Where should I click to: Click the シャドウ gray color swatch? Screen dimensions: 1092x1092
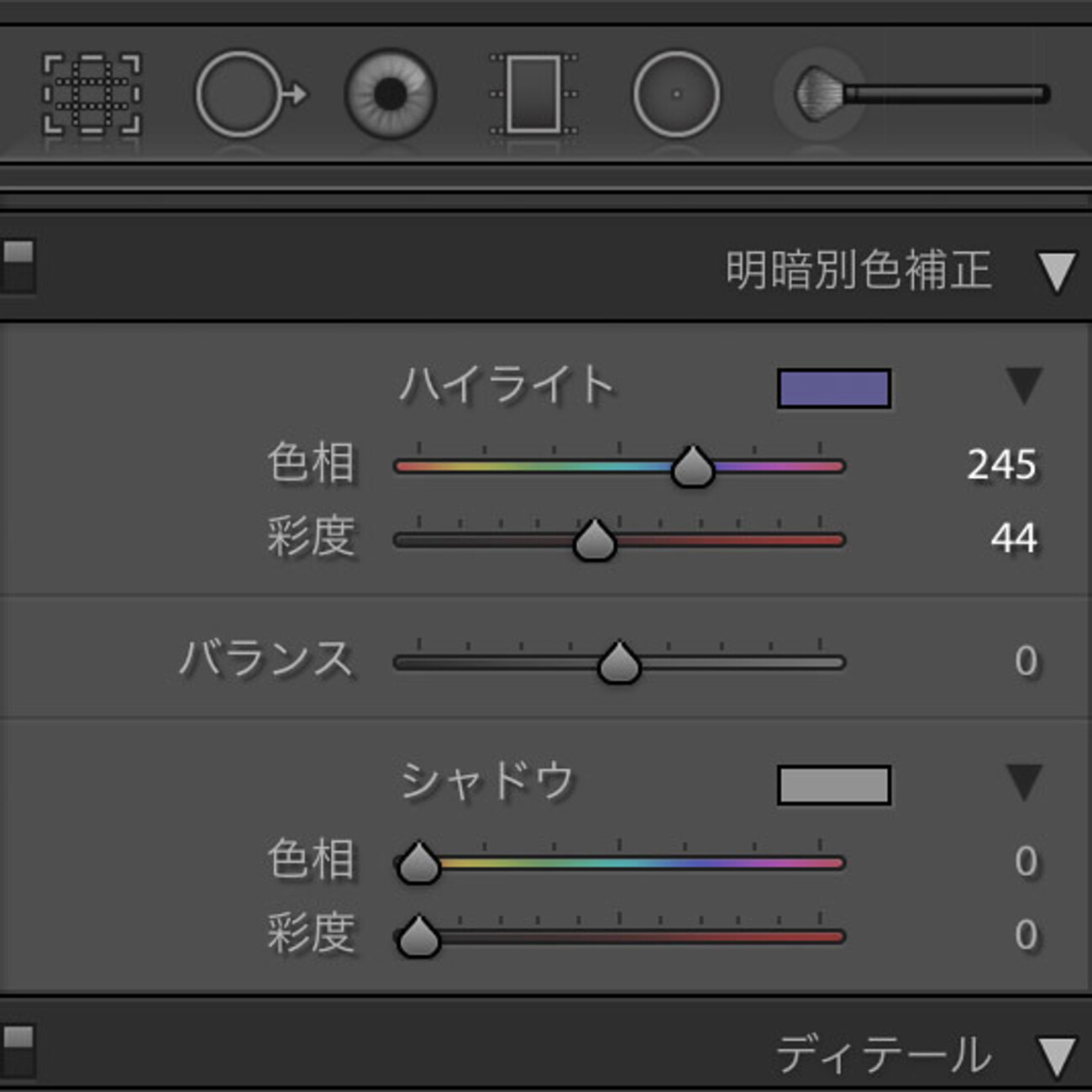(833, 785)
